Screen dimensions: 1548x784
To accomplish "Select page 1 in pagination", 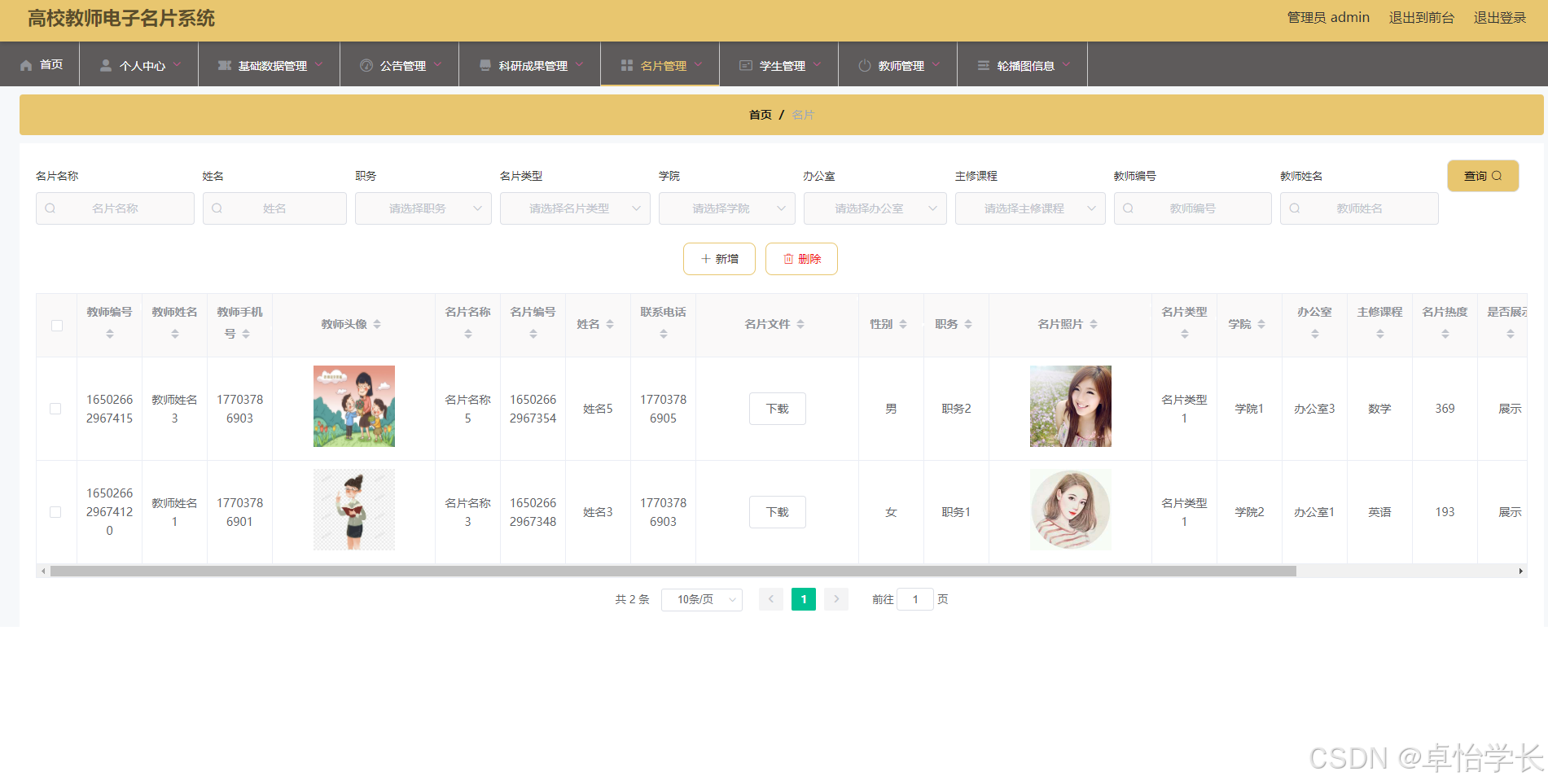I will coord(804,599).
